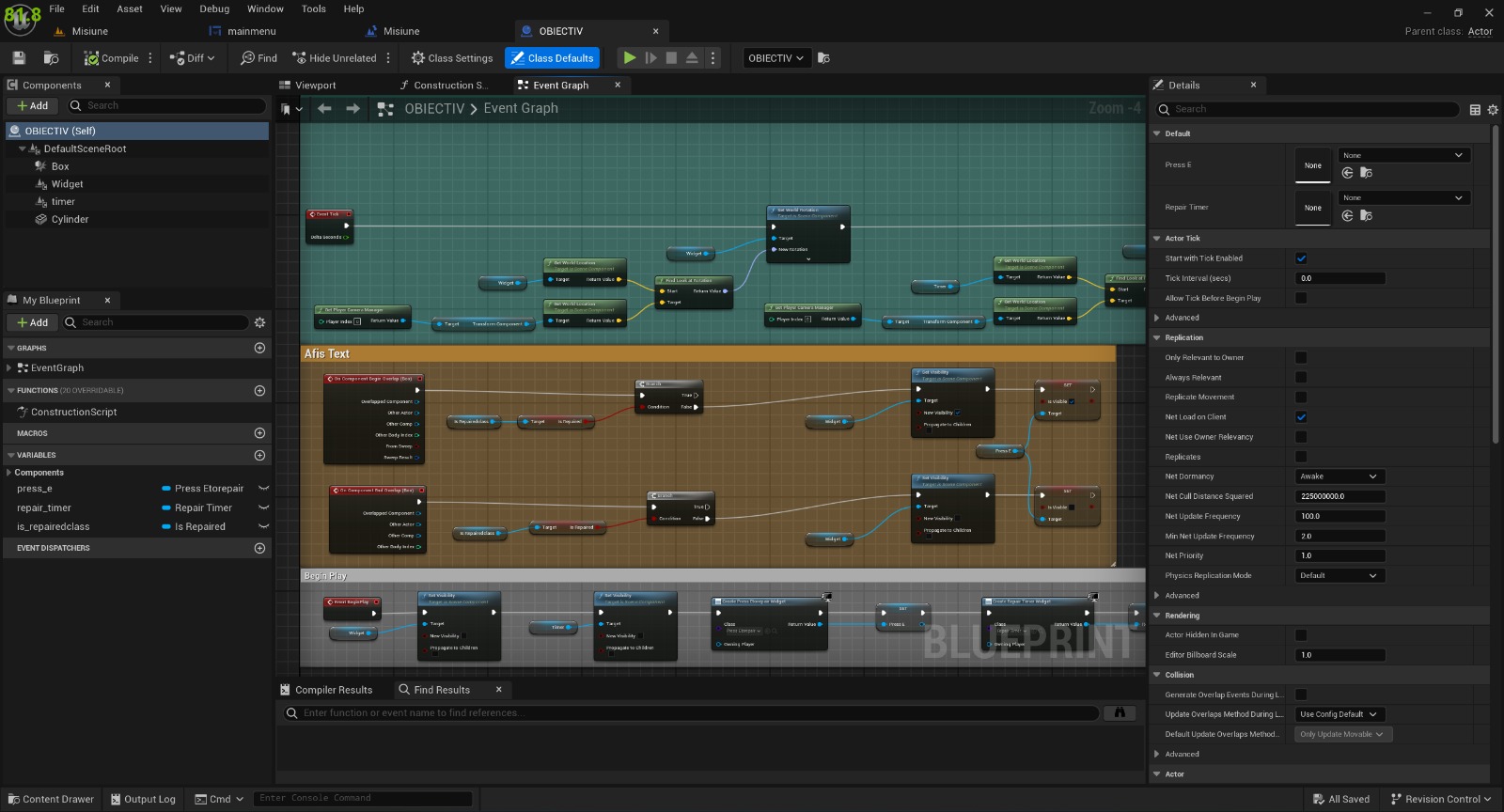
Task: Open the Compile options kebab menu
Action: tap(150, 58)
